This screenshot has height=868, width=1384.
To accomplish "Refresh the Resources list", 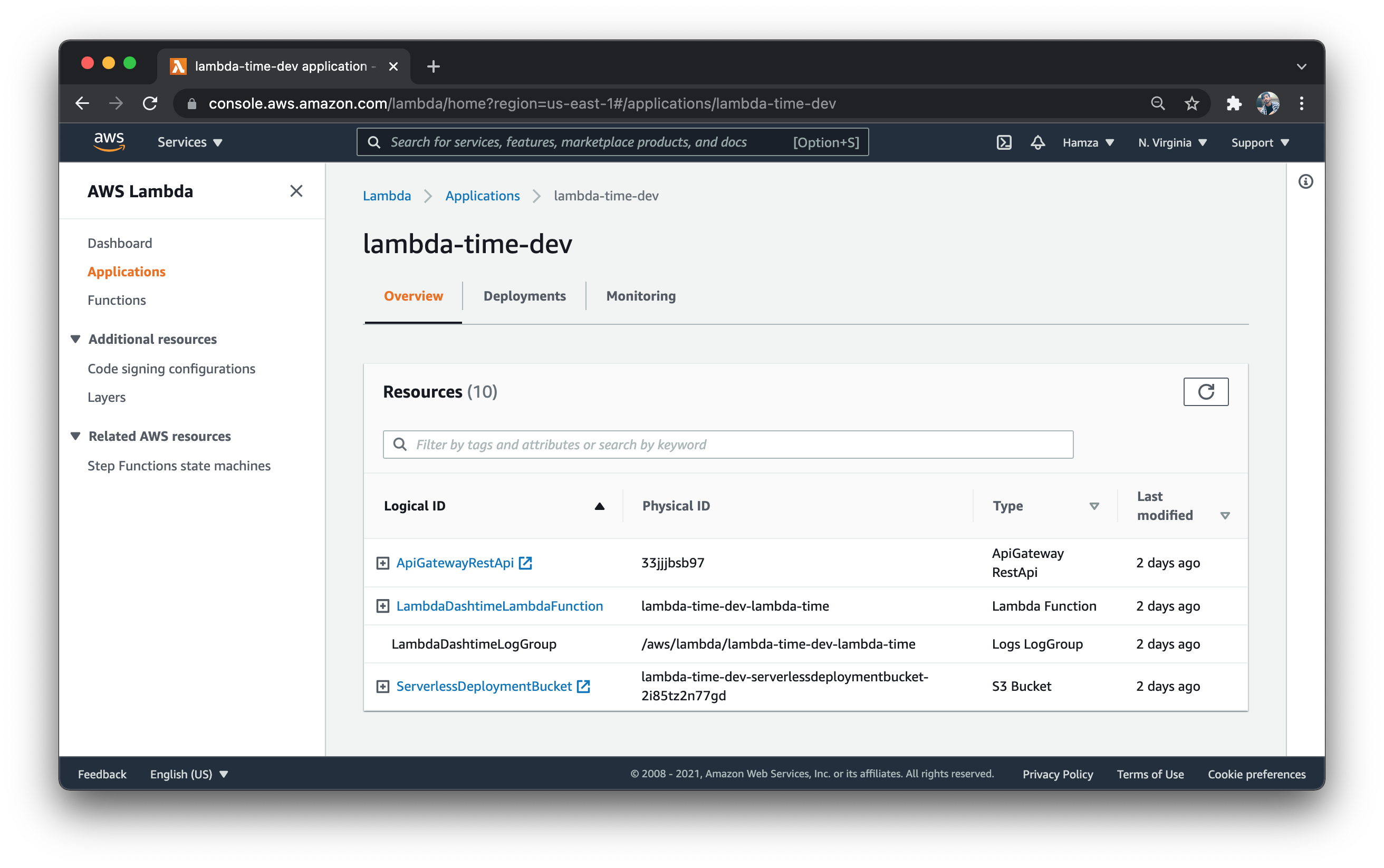I will click(x=1206, y=391).
